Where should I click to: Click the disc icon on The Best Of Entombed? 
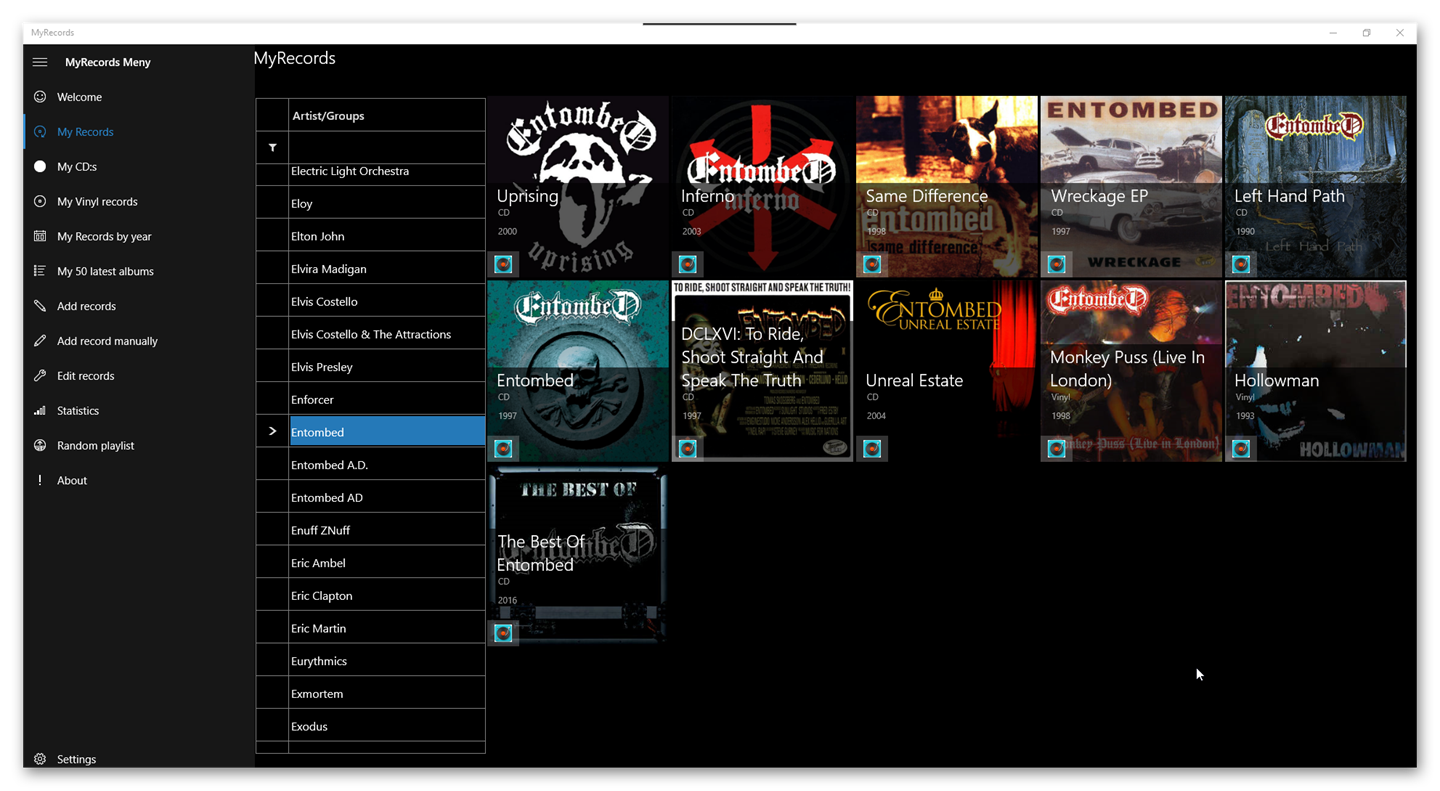(x=503, y=633)
